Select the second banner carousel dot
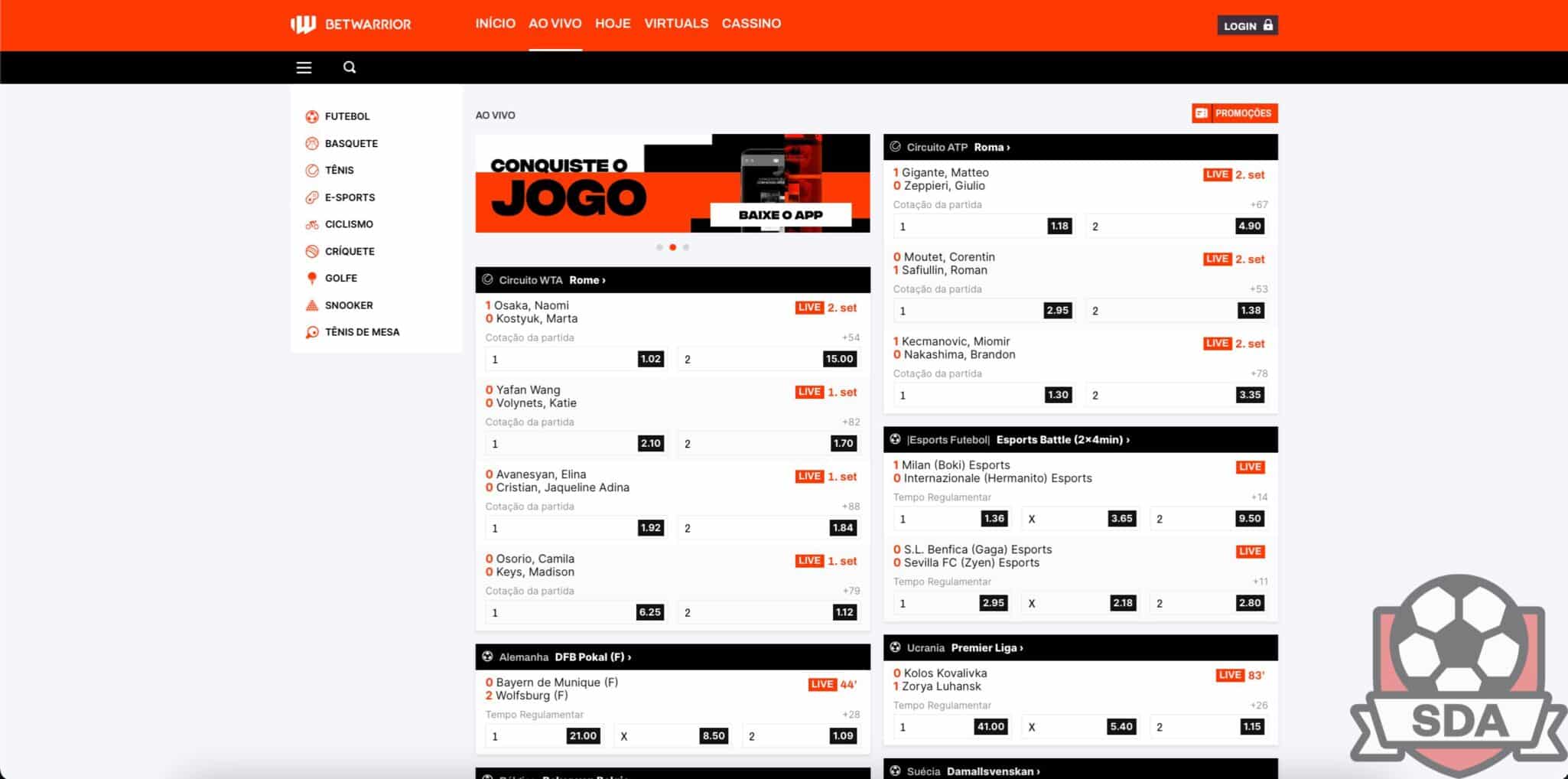The image size is (1568, 779). pos(672,247)
